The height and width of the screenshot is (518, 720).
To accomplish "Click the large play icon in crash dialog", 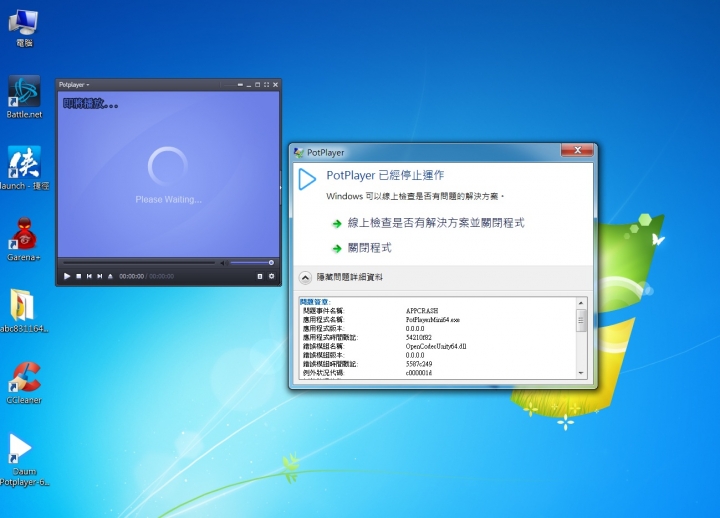I will [x=307, y=179].
